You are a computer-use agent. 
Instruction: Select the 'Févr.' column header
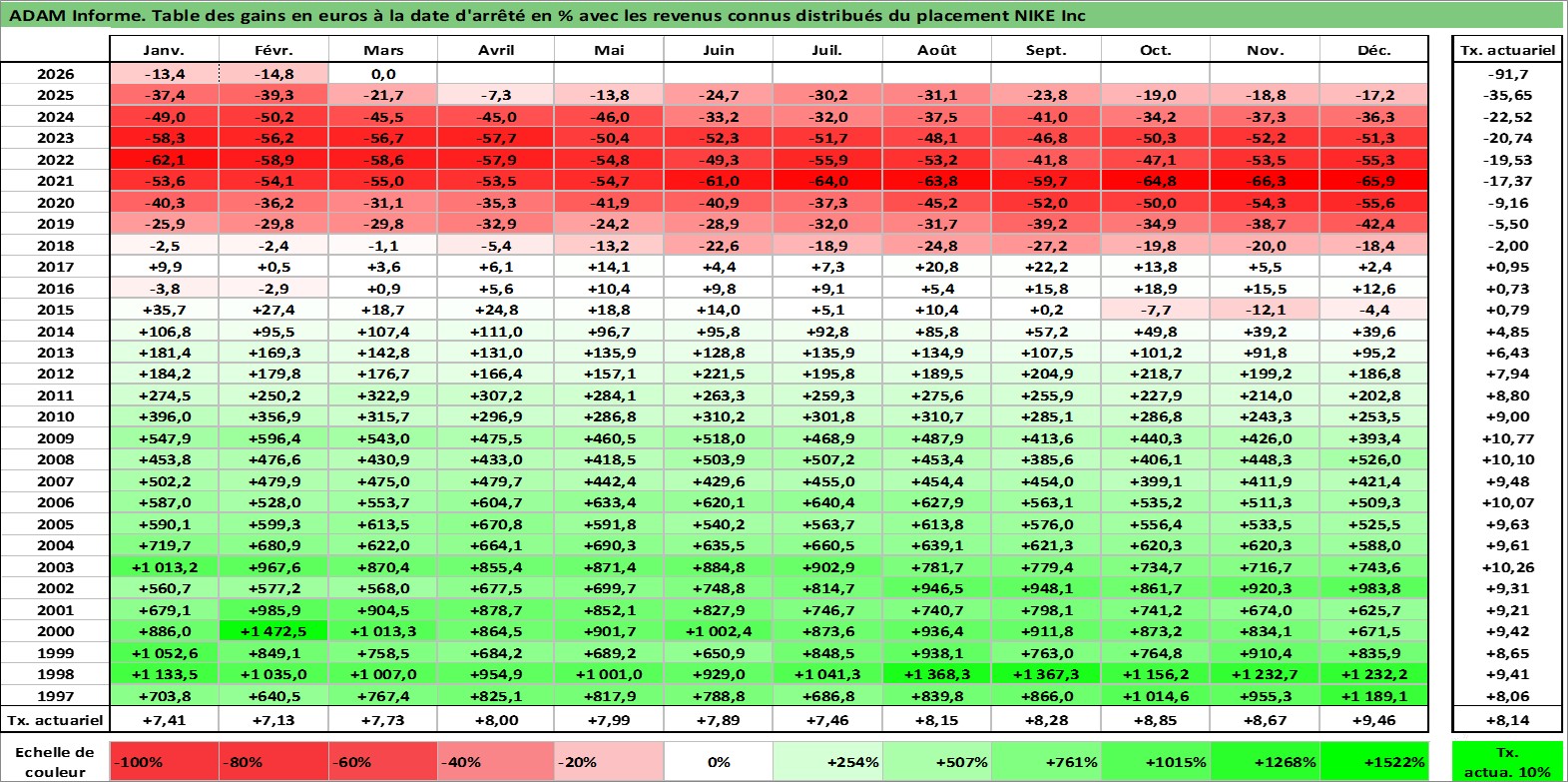click(273, 50)
